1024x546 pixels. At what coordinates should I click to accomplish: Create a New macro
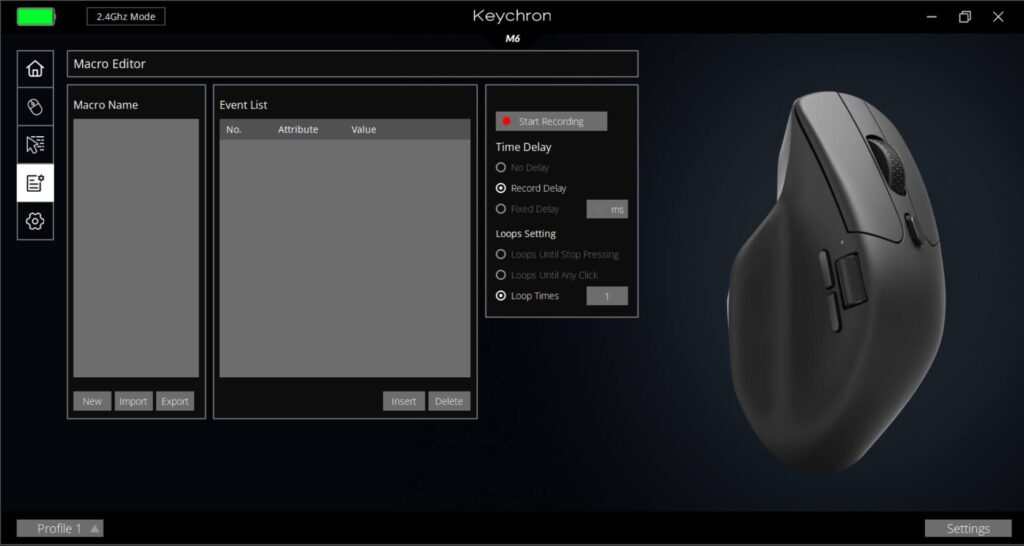pos(92,401)
